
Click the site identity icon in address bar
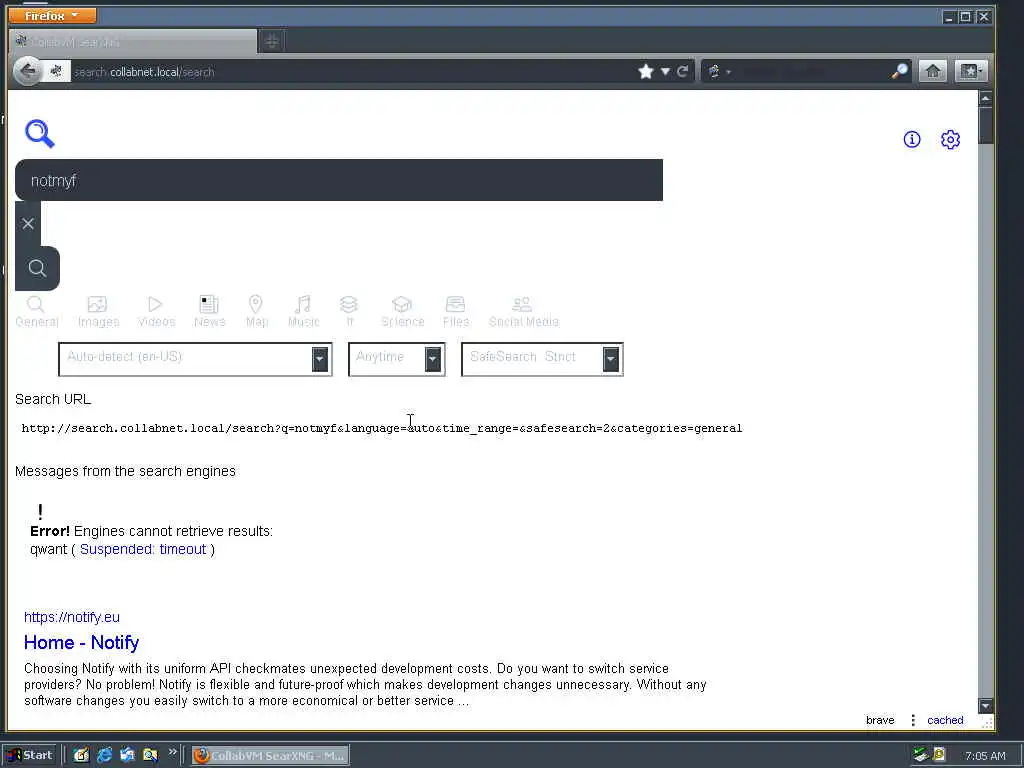56,71
